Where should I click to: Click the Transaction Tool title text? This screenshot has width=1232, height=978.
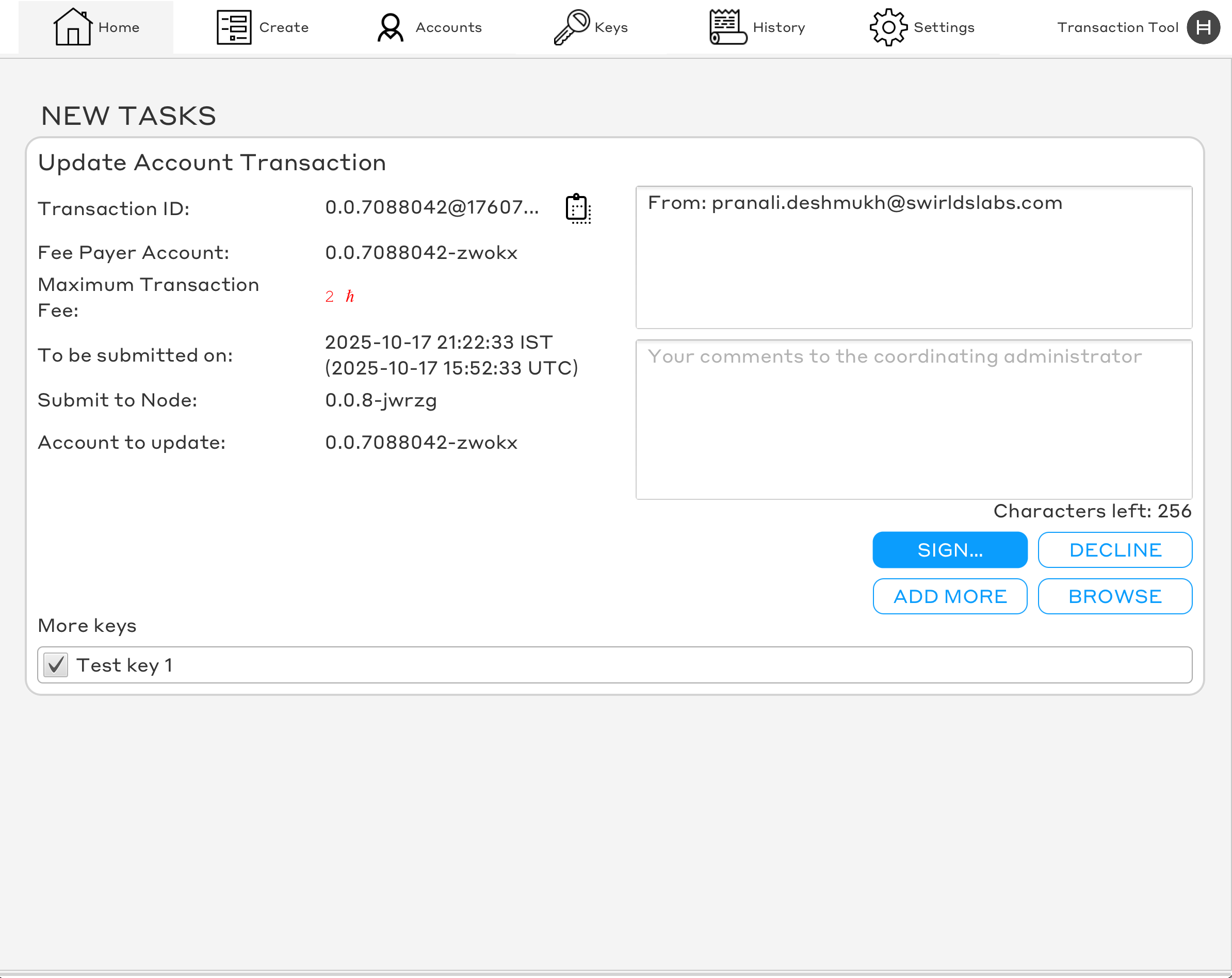pos(1117,27)
